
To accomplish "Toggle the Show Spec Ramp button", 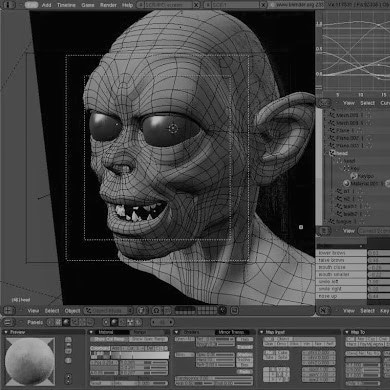I will [x=148, y=339].
